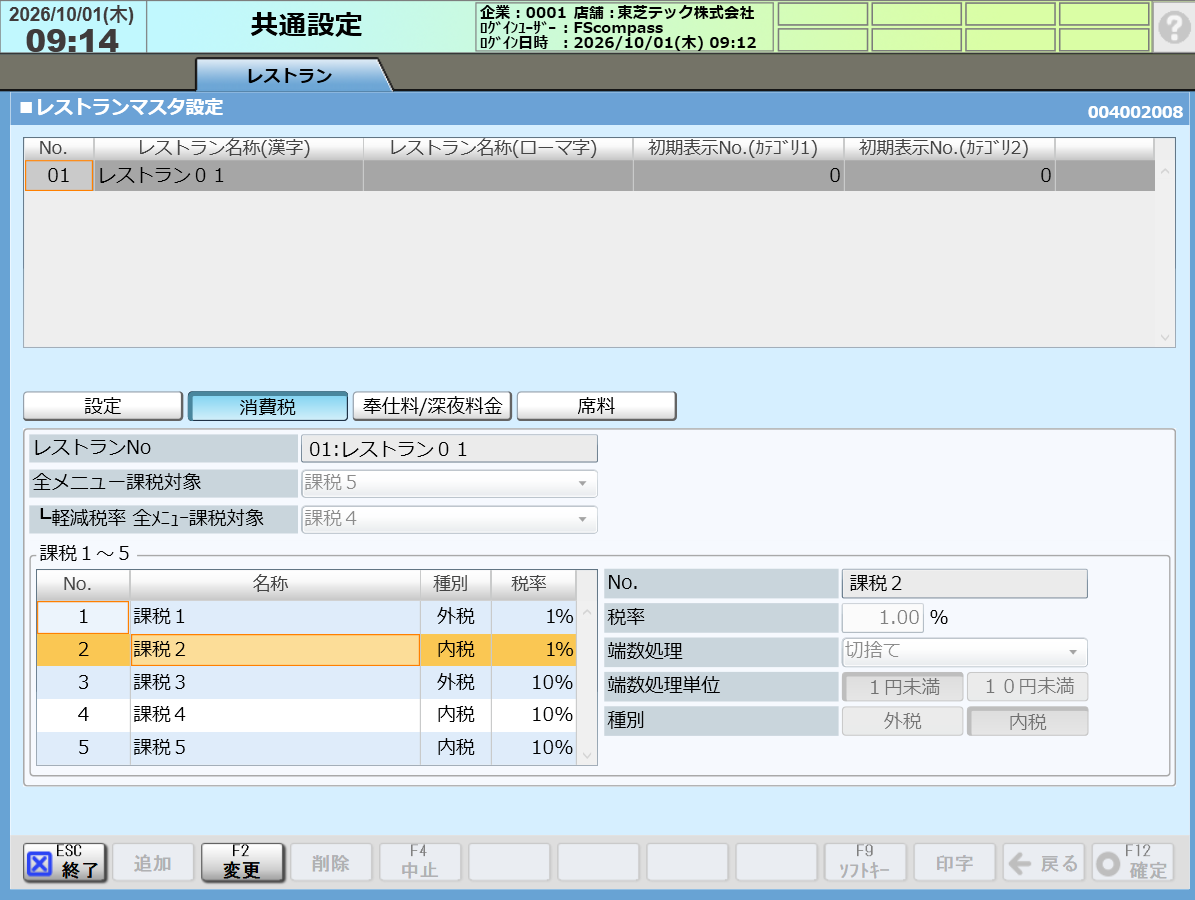The width and height of the screenshot is (1195, 900).
Task: Click the 10% rate cell of 課税3
Action: click(x=533, y=682)
